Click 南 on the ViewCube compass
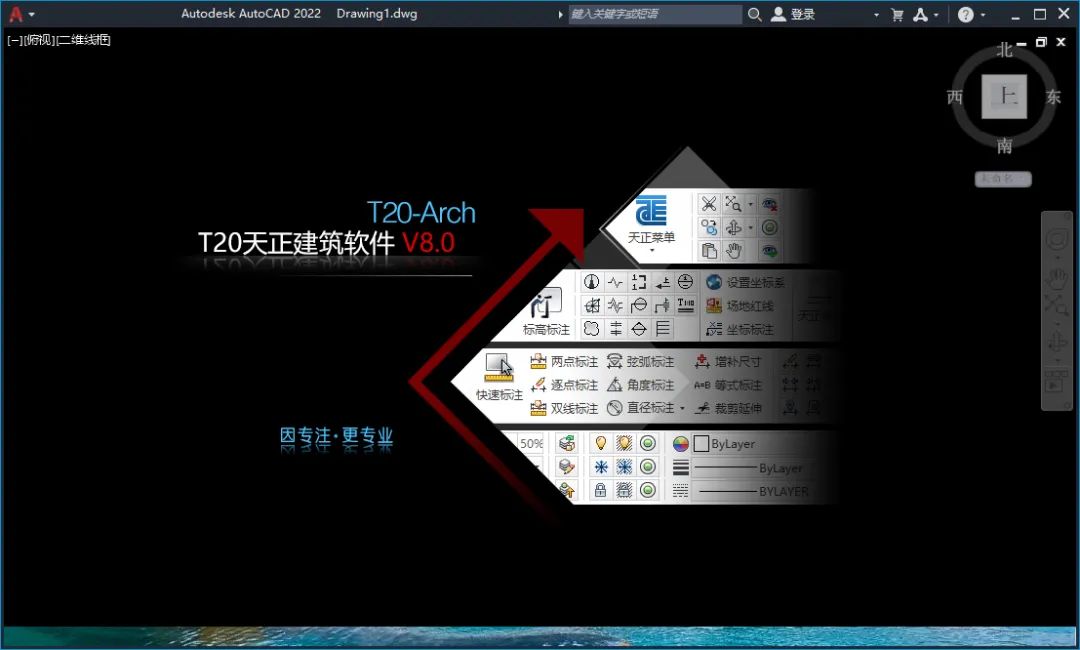 click(x=1004, y=145)
